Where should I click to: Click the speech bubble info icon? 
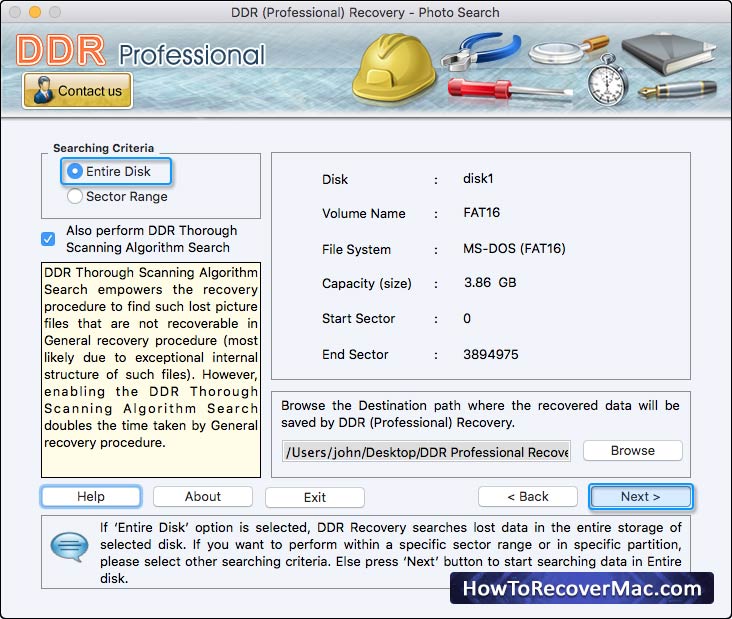click(x=69, y=546)
